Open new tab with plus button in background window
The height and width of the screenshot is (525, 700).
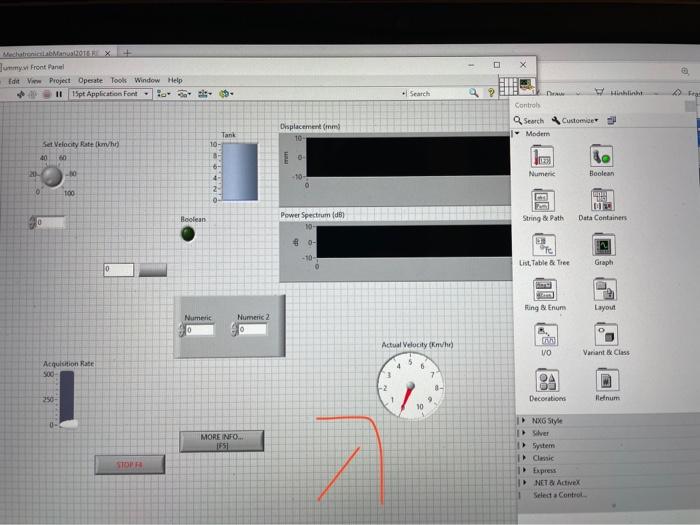(x=127, y=53)
